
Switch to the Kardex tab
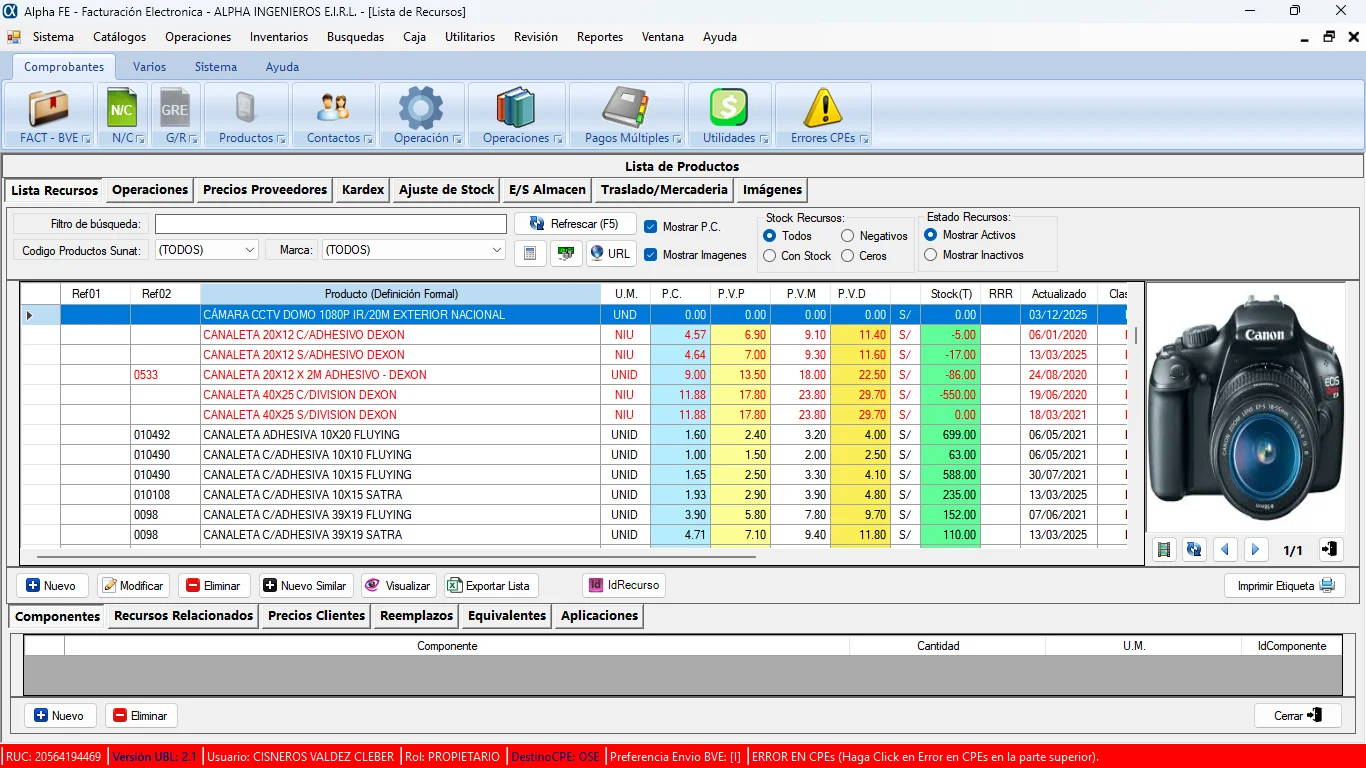pyautogui.click(x=362, y=190)
